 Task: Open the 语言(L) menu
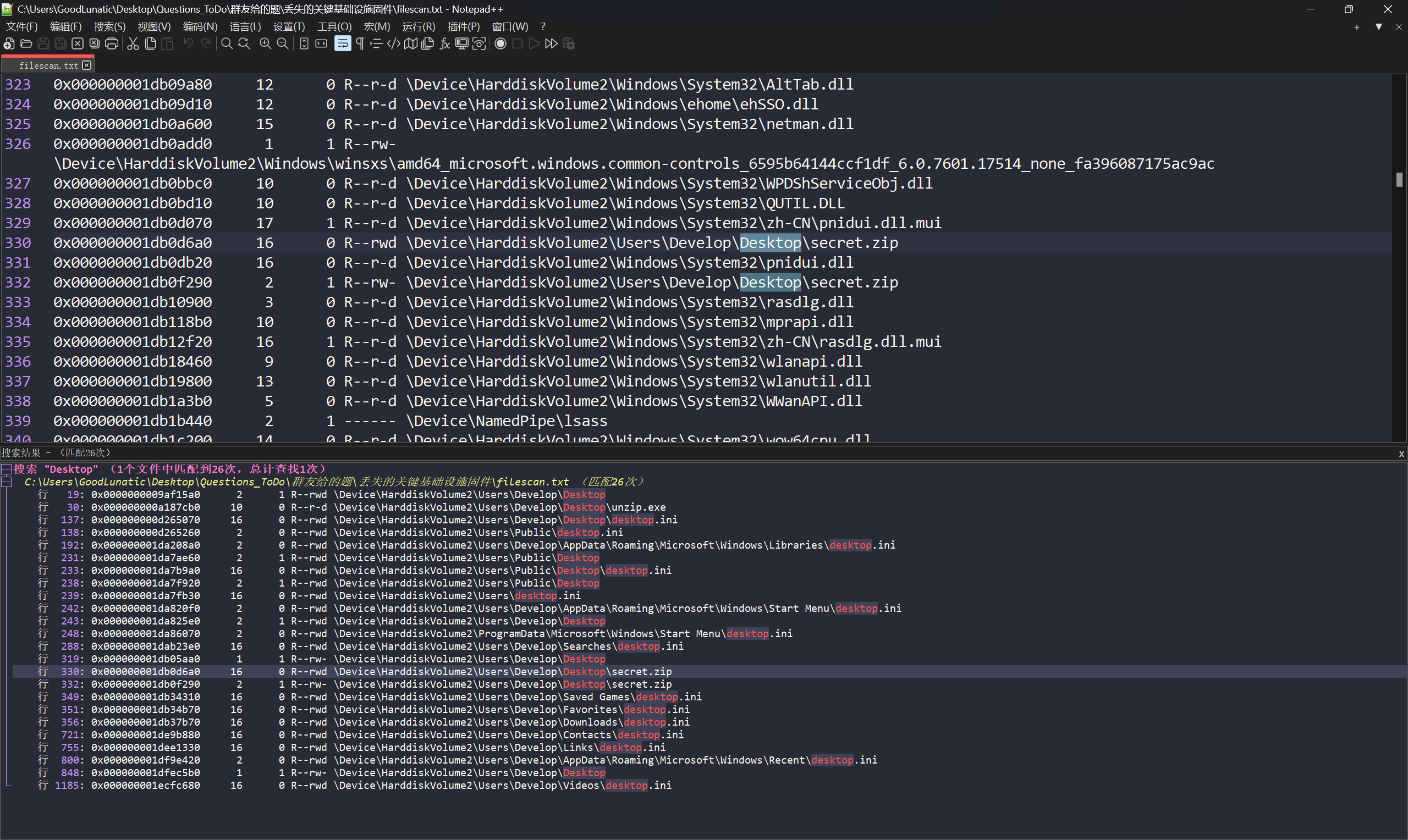(x=245, y=26)
